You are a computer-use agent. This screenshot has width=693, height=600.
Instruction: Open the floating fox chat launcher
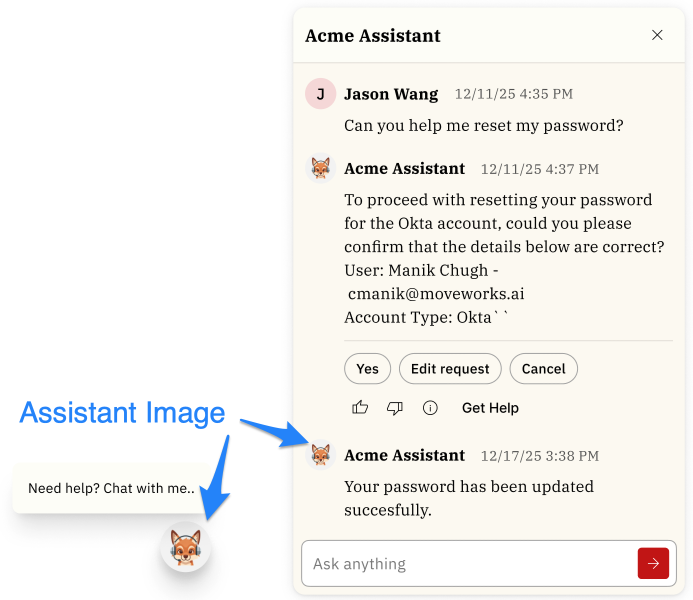(185, 547)
